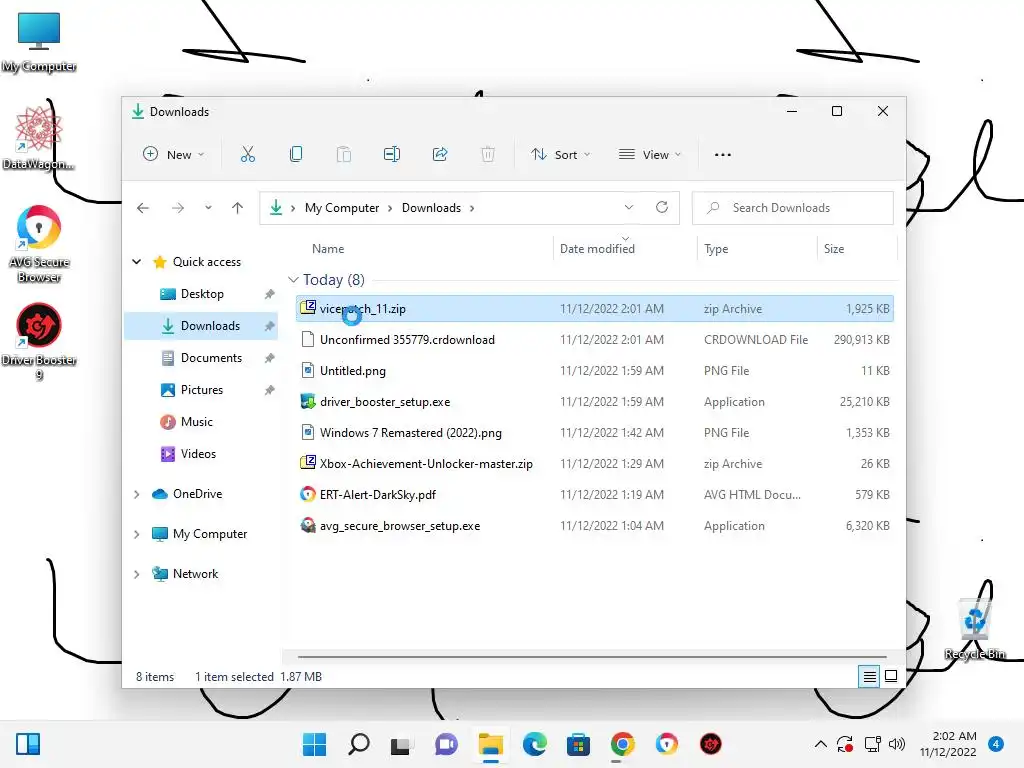The height and width of the screenshot is (768, 1024).
Task: Open clock and date in taskbar
Action: (948, 744)
